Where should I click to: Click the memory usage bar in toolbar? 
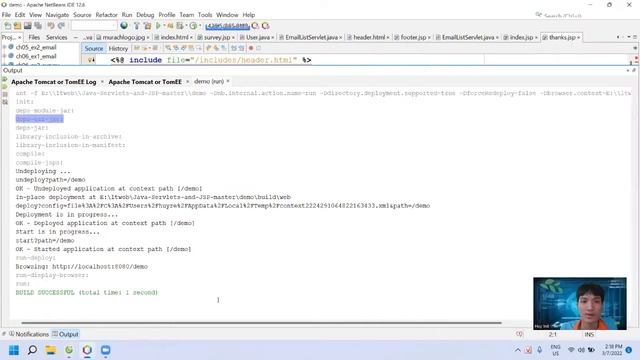pos(227,26)
